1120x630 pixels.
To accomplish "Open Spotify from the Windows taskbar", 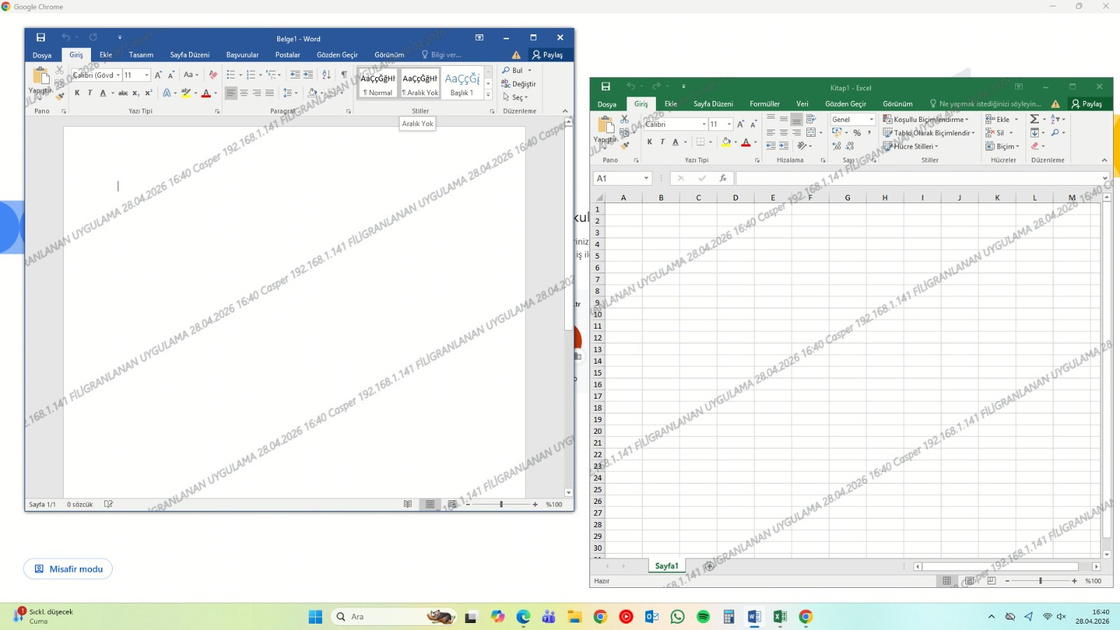I will tap(703, 617).
